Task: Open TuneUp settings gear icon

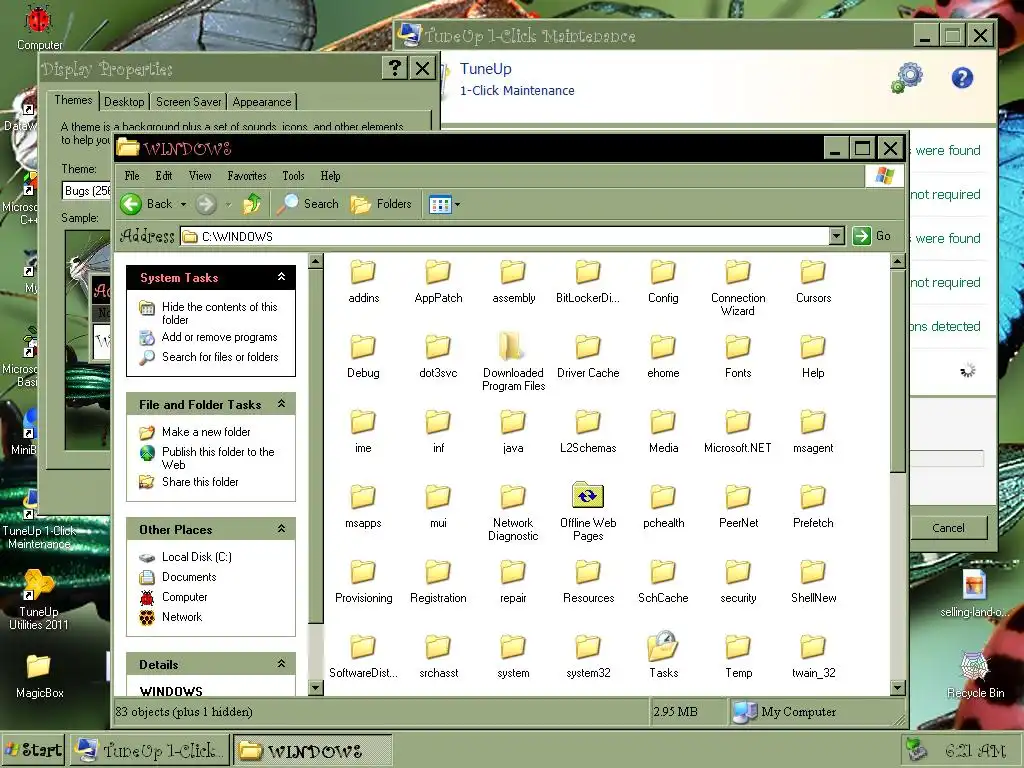Action: pos(907,78)
